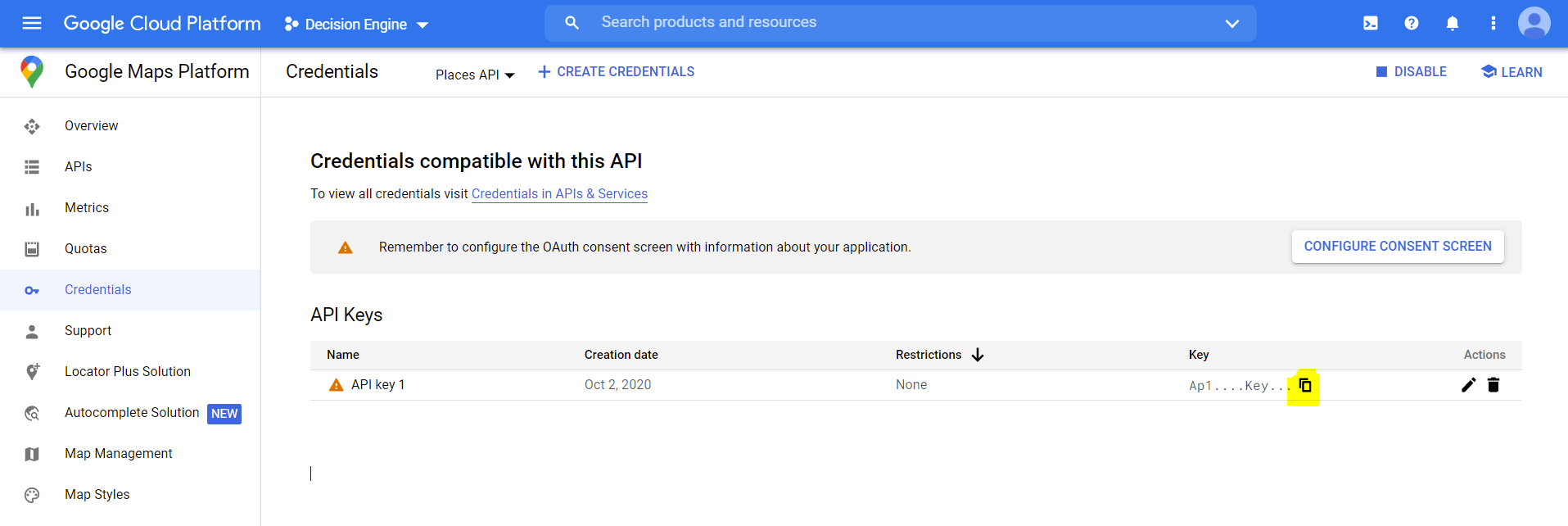Click the Overview sidebar icon
The height and width of the screenshot is (526, 1568).
click(x=32, y=126)
